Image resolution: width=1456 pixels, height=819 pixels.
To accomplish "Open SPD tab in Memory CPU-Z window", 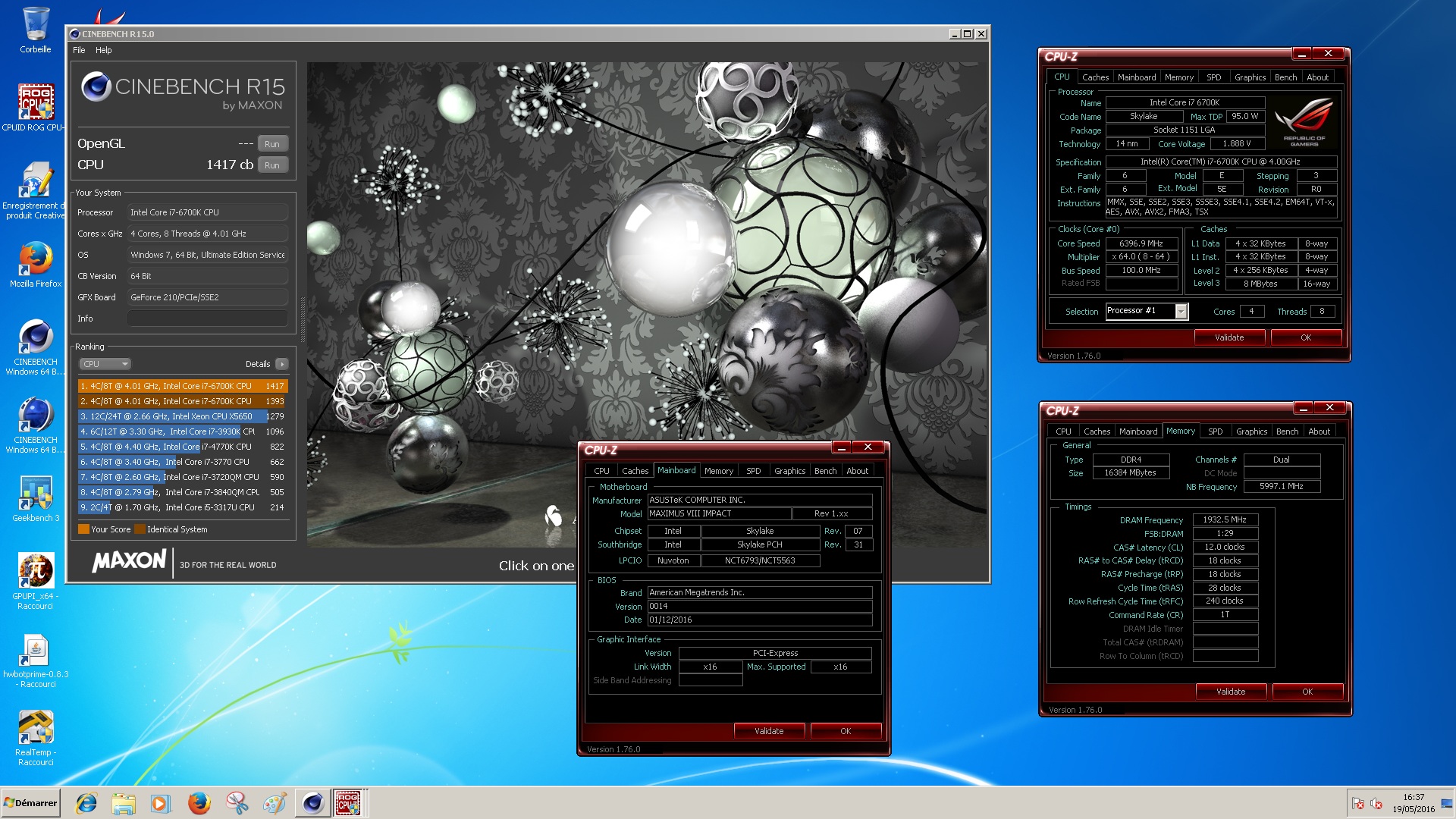I will (1216, 431).
